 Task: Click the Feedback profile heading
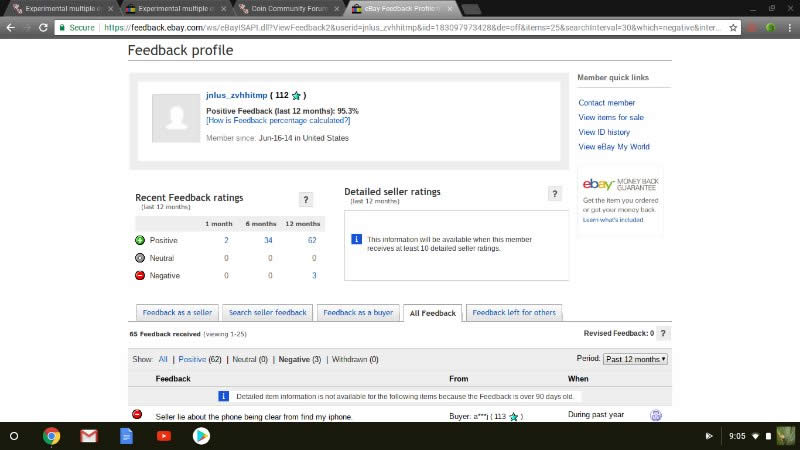(181, 51)
